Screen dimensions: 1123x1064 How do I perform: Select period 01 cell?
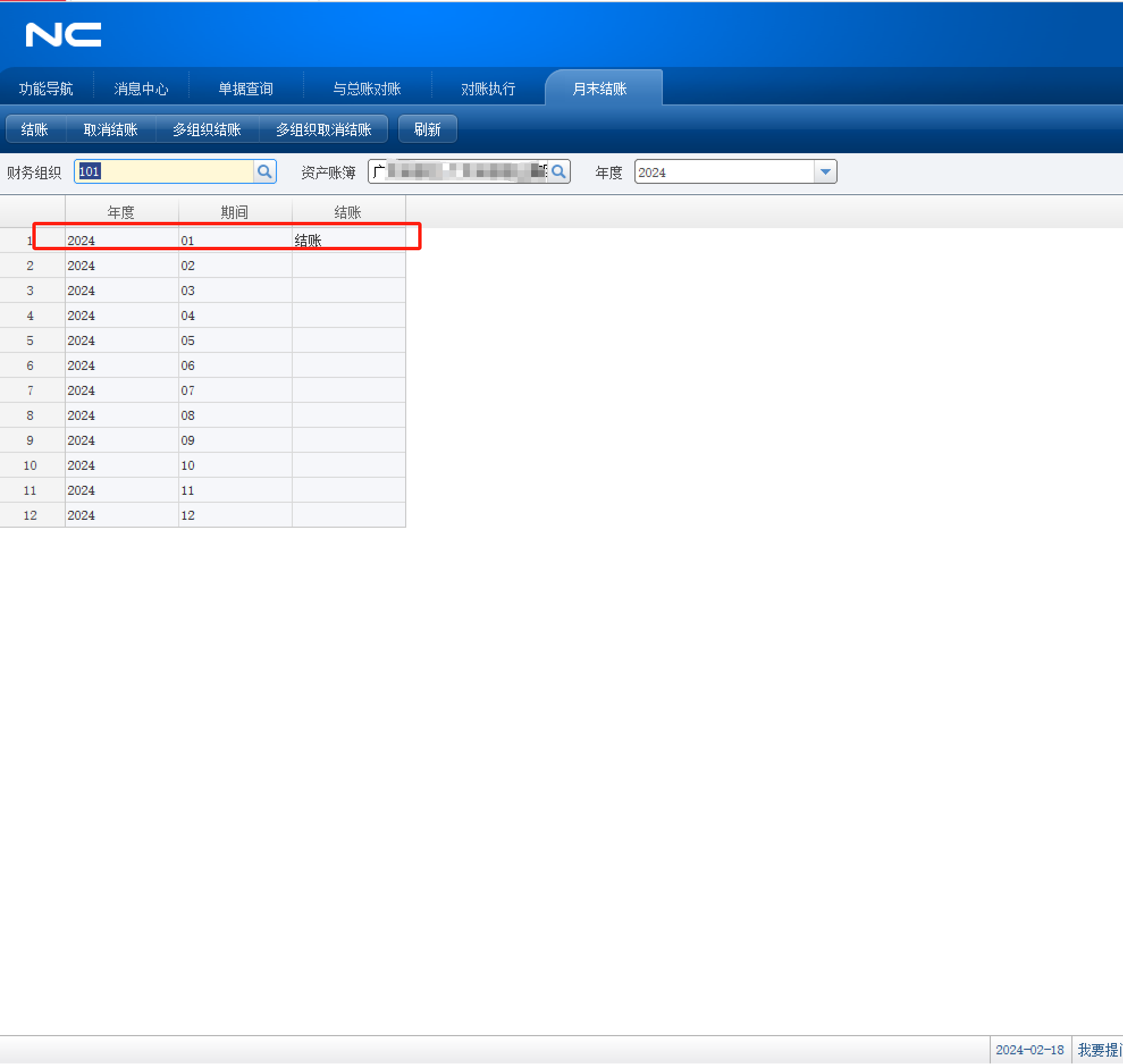[x=235, y=241]
